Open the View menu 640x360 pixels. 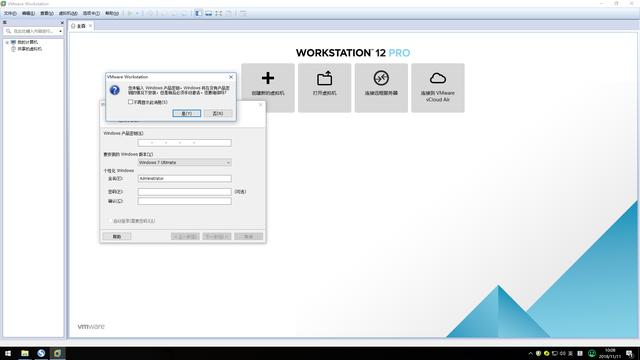click(x=47, y=13)
